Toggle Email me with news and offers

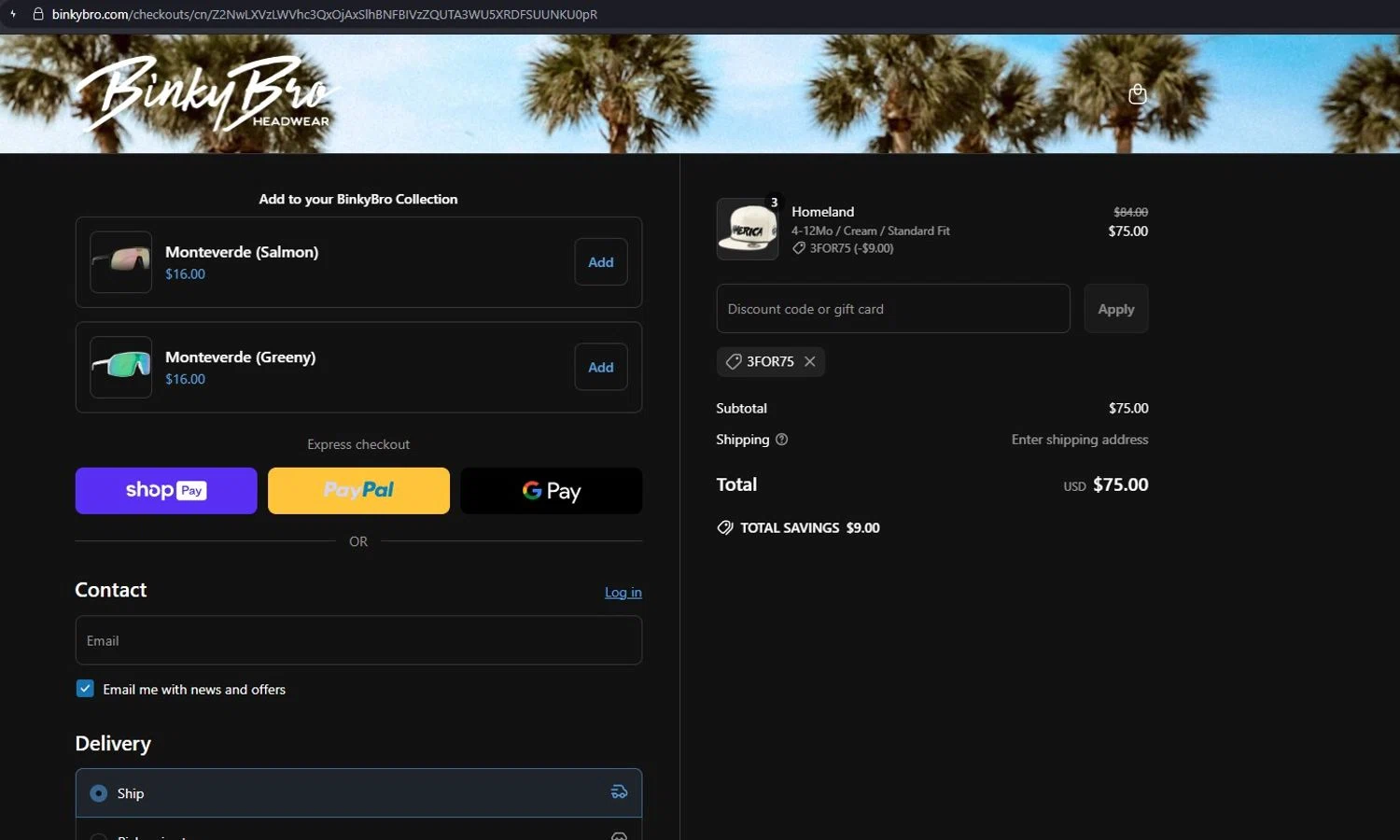pos(85,689)
